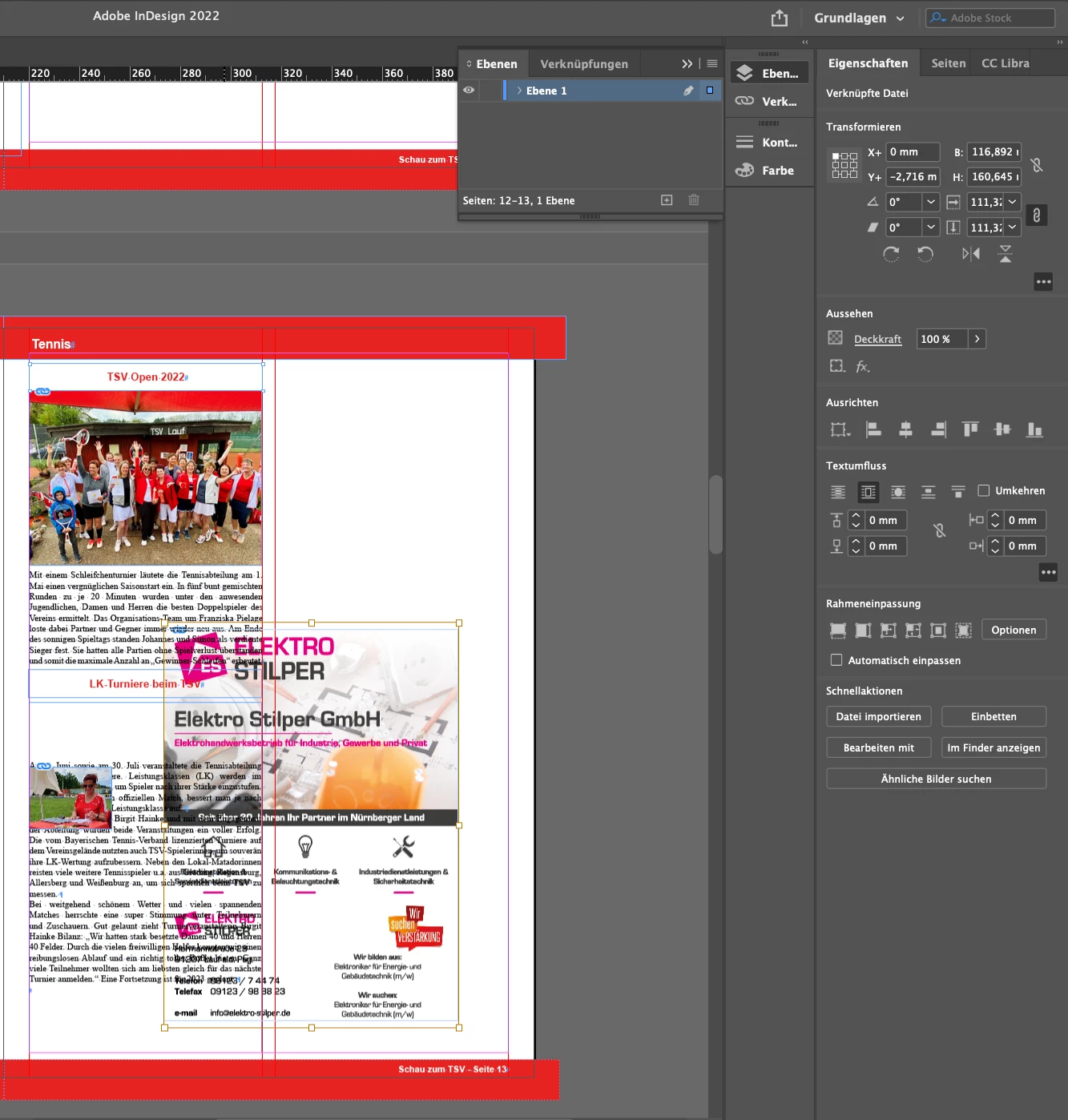Open corner options icon under Aussehen
The height and width of the screenshot is (1120, 1068).
pyautogui.click(x=837, y=366)
